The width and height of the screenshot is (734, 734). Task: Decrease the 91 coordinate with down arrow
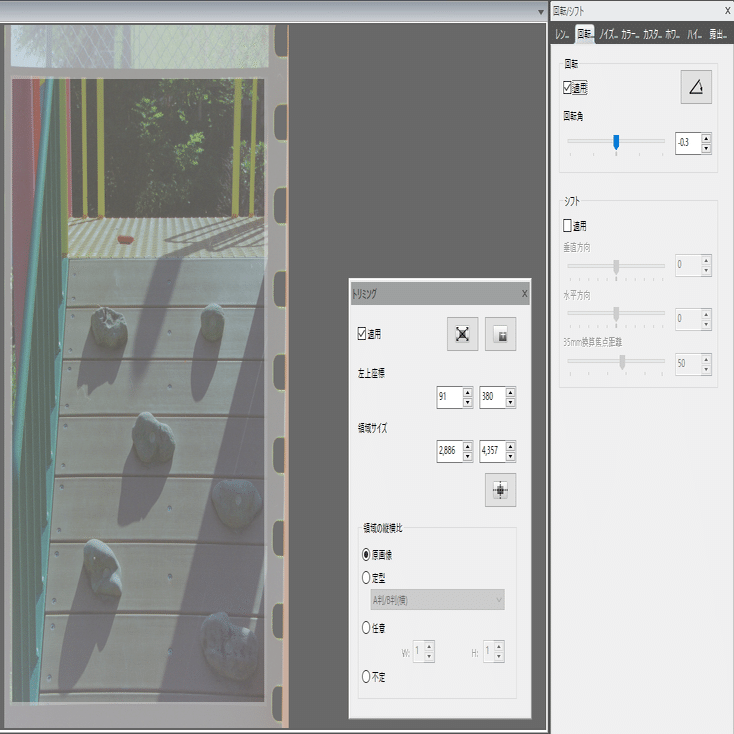[468, 403]
